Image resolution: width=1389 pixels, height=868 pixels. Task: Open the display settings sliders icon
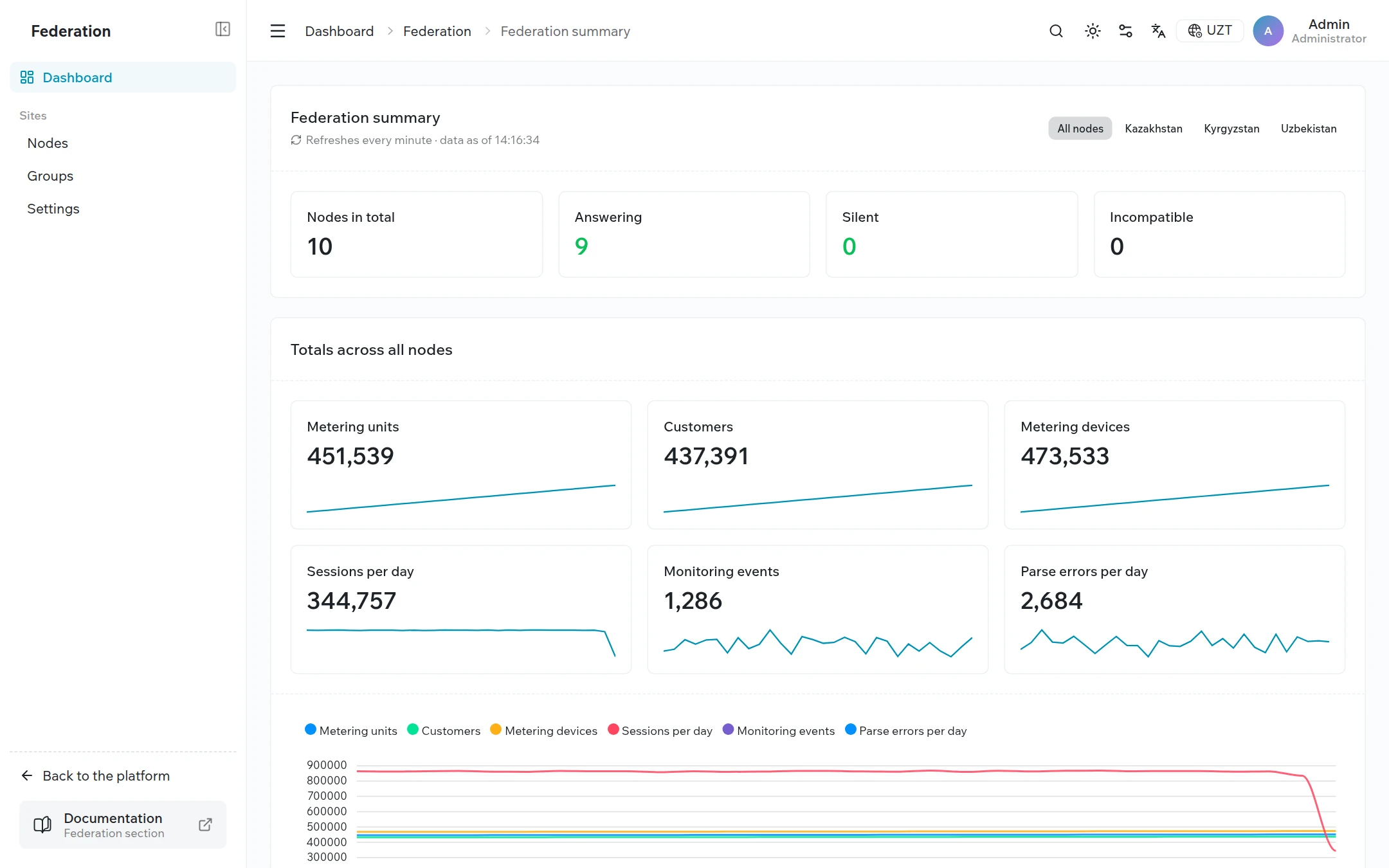1125,31
